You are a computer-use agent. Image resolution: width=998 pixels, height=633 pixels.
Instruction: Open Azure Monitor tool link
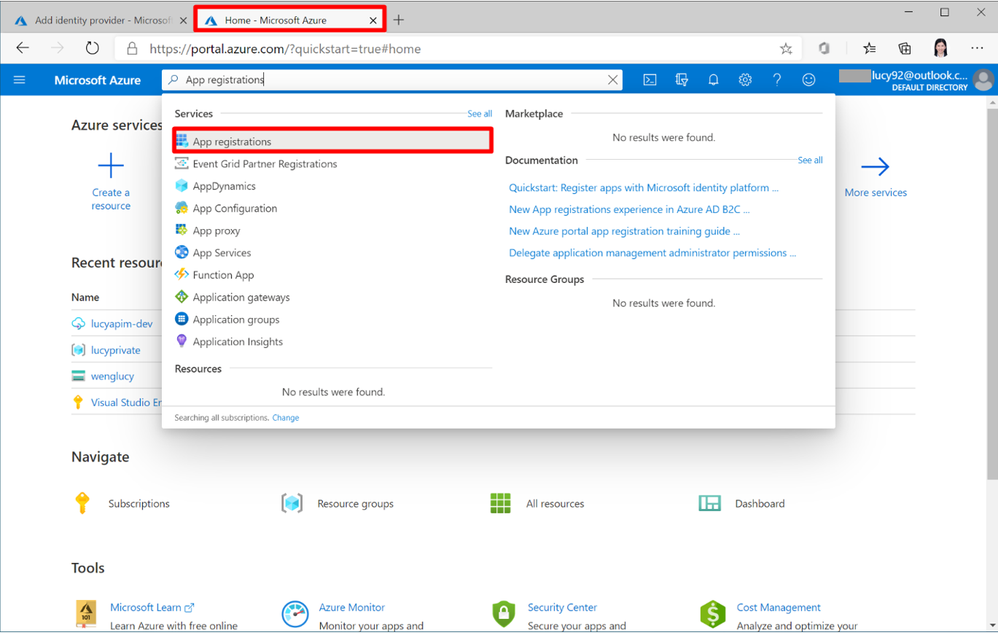coord(351,608)
